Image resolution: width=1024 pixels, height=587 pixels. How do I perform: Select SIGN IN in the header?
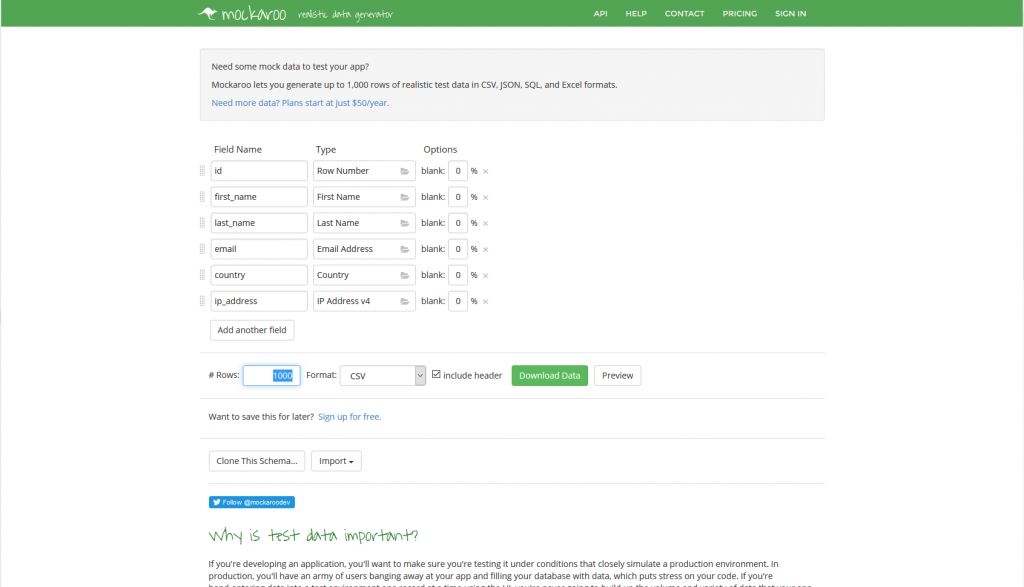click(790, 14)
